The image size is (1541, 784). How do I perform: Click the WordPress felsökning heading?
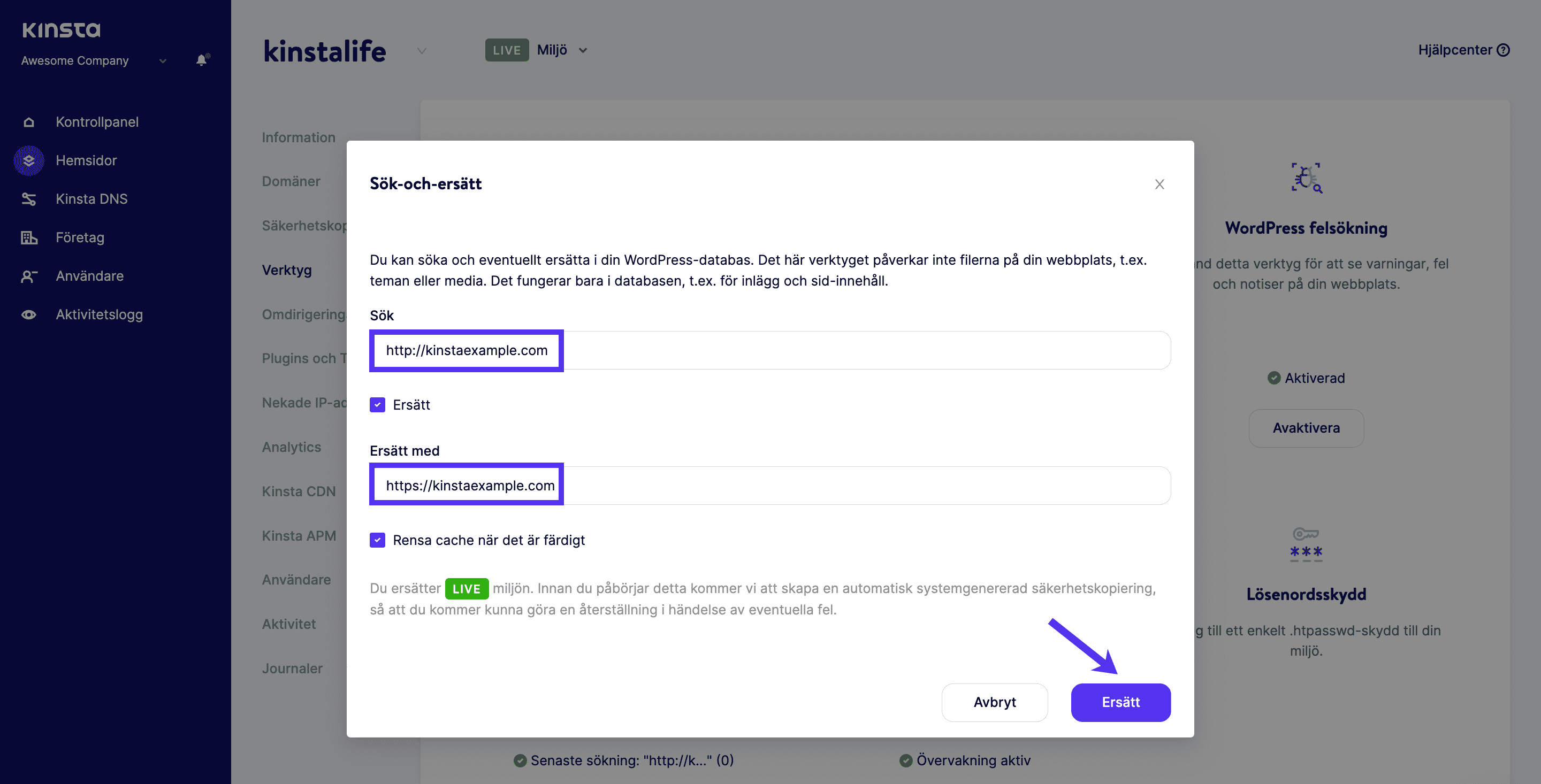pyautogui.click(x=1306, y=228)
